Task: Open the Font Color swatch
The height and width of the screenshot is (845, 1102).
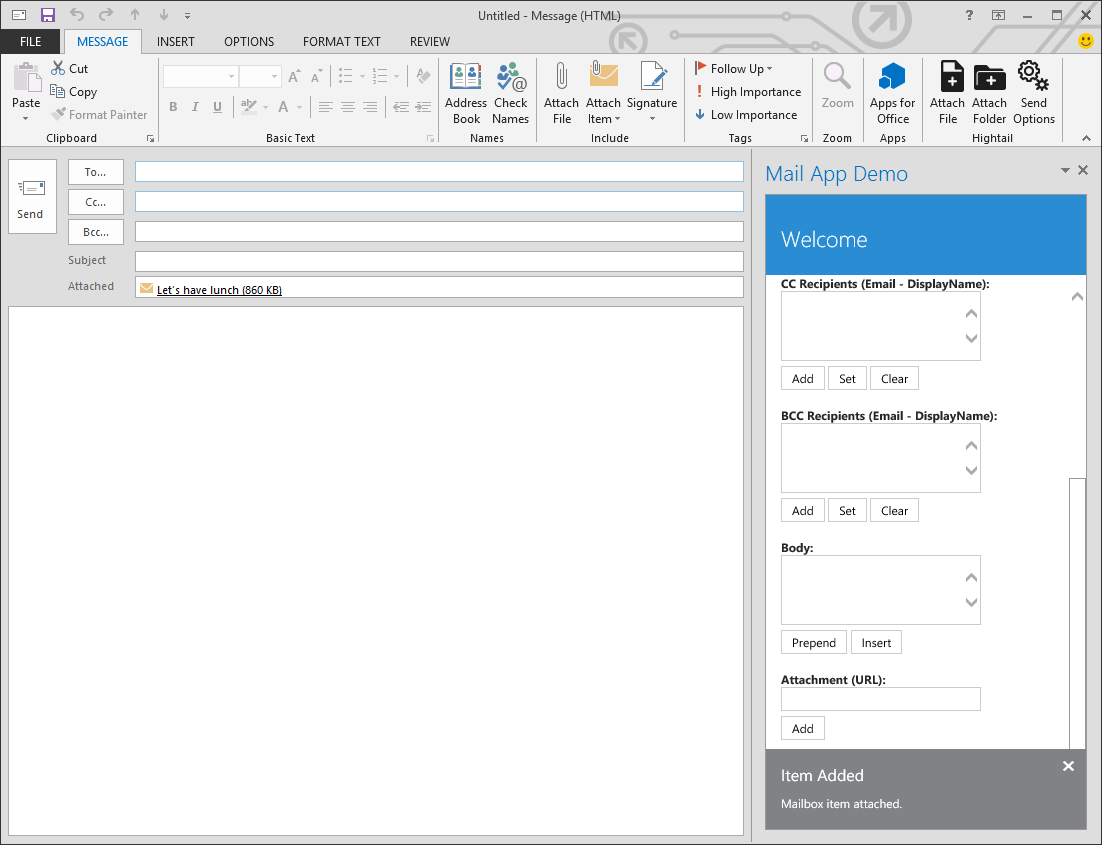Action: click(x=284, y=106)
